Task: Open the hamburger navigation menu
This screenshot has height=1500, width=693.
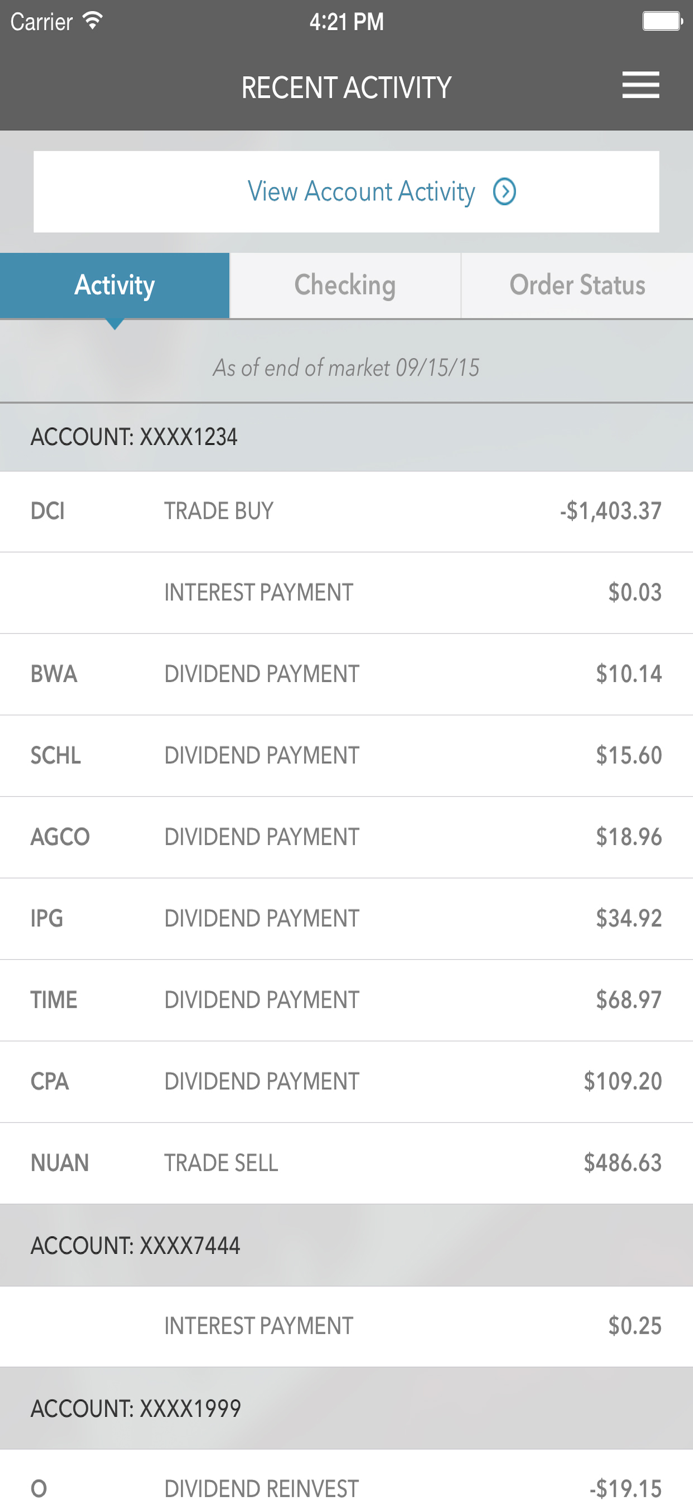Action: pos(640,85)
